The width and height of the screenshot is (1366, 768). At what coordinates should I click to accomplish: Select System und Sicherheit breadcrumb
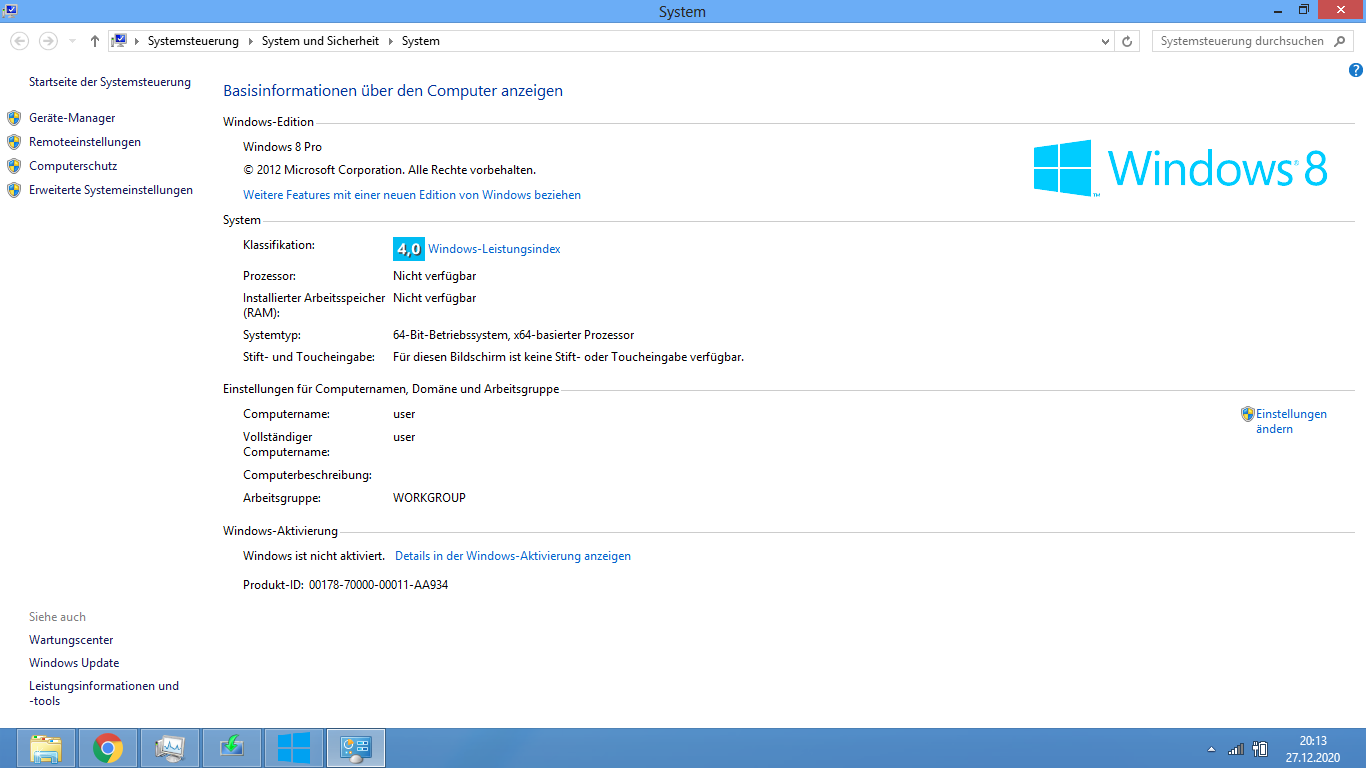[x=320, y=41]
